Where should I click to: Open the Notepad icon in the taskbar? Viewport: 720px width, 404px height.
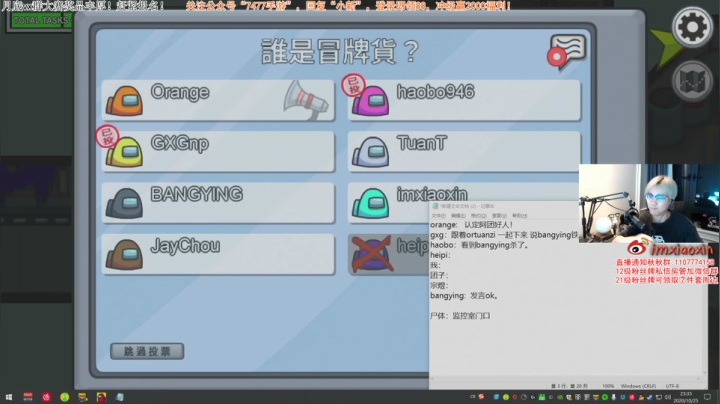(x=119, y=397)
